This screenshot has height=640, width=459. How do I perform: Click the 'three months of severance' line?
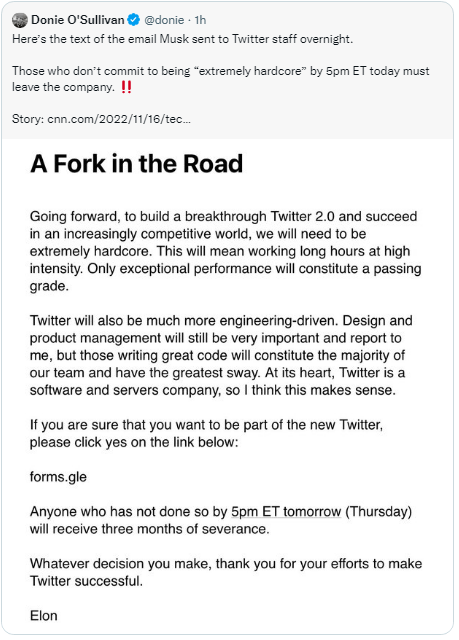[149, 529]
